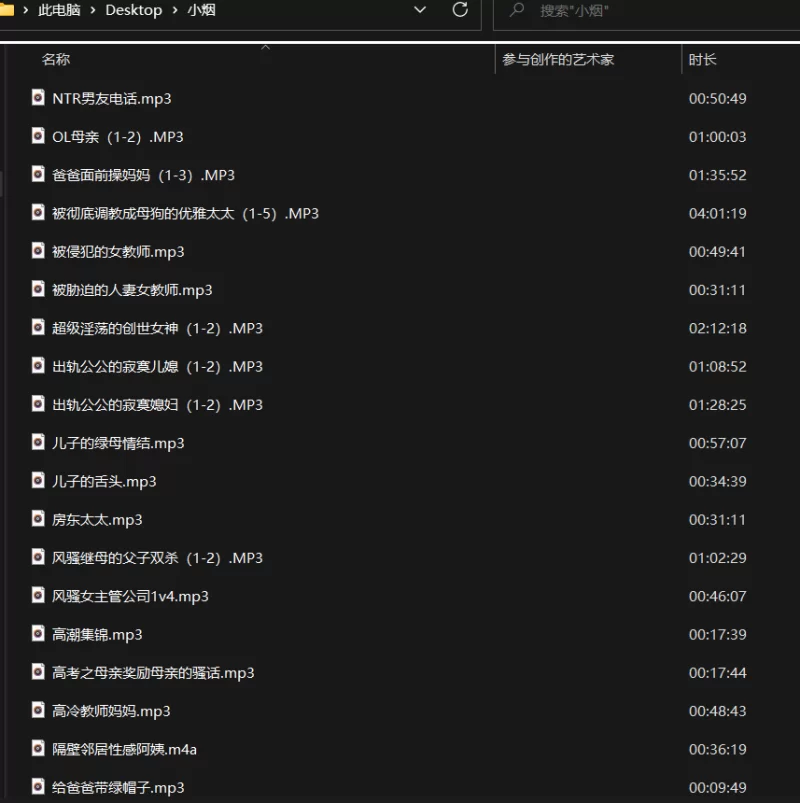The image size is (800, 803).
Task: Click the magnifier icon in search box
Action: pos(517,9)
